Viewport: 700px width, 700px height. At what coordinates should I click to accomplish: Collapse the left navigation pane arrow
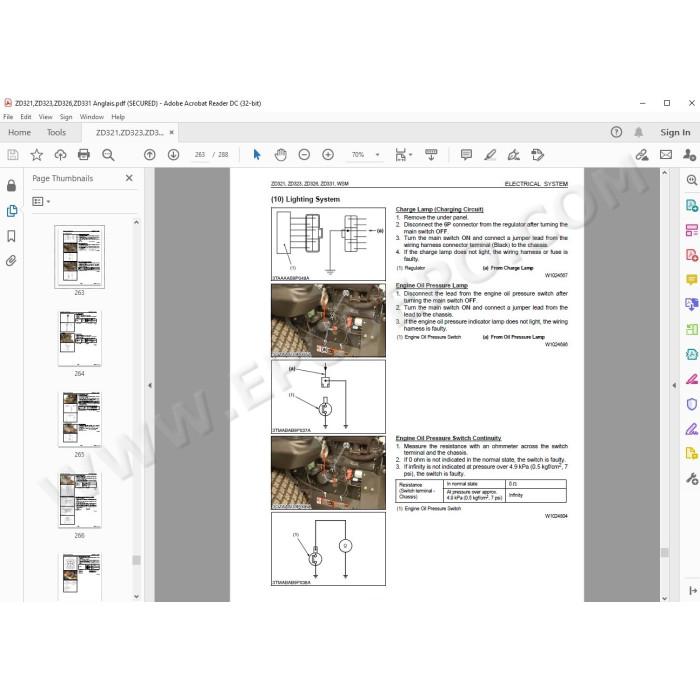(x=150, y=385)
